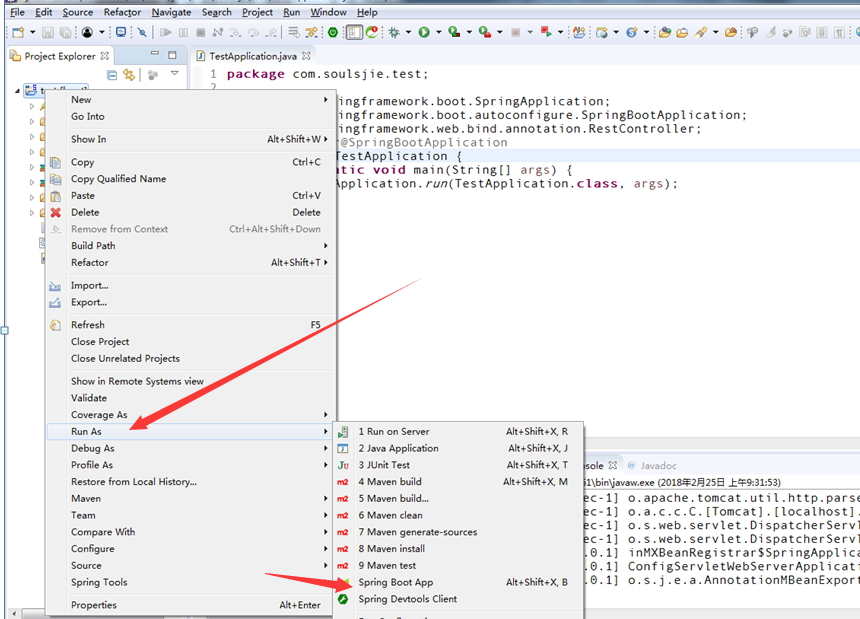Open the Window menu
The image size is (860, 619).
coord(328,12)
